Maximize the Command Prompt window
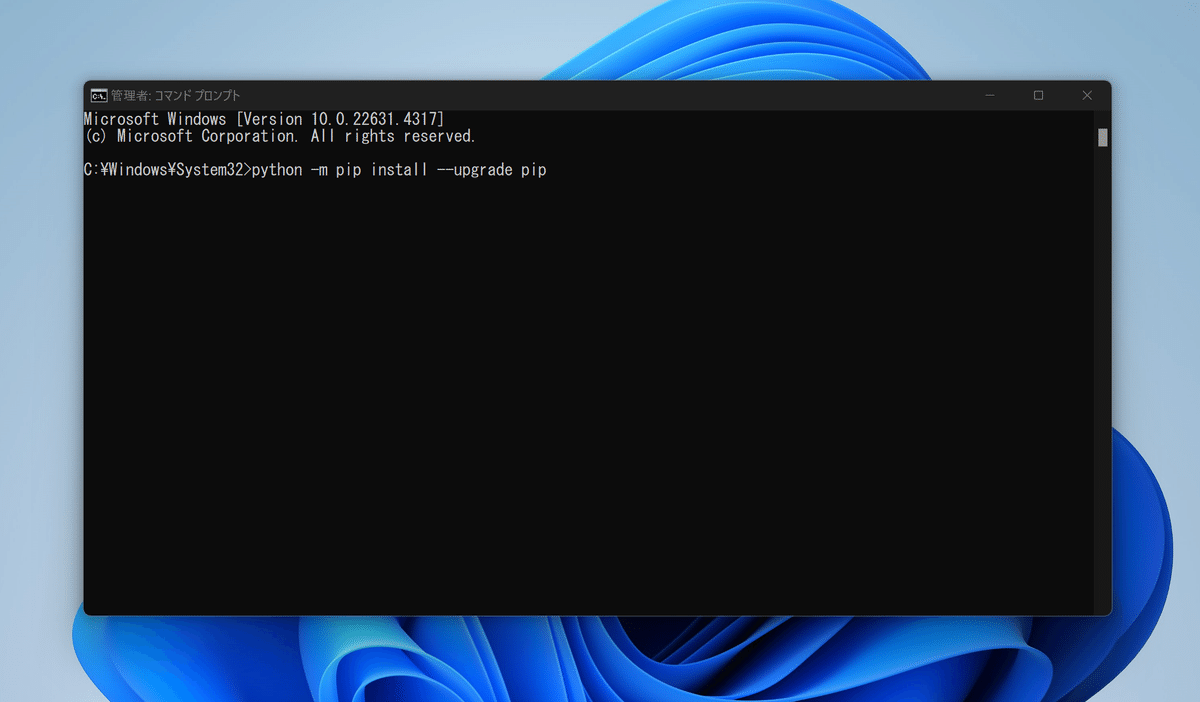Viewport: 1200px width, 702px height. (x=1038, y=95)
